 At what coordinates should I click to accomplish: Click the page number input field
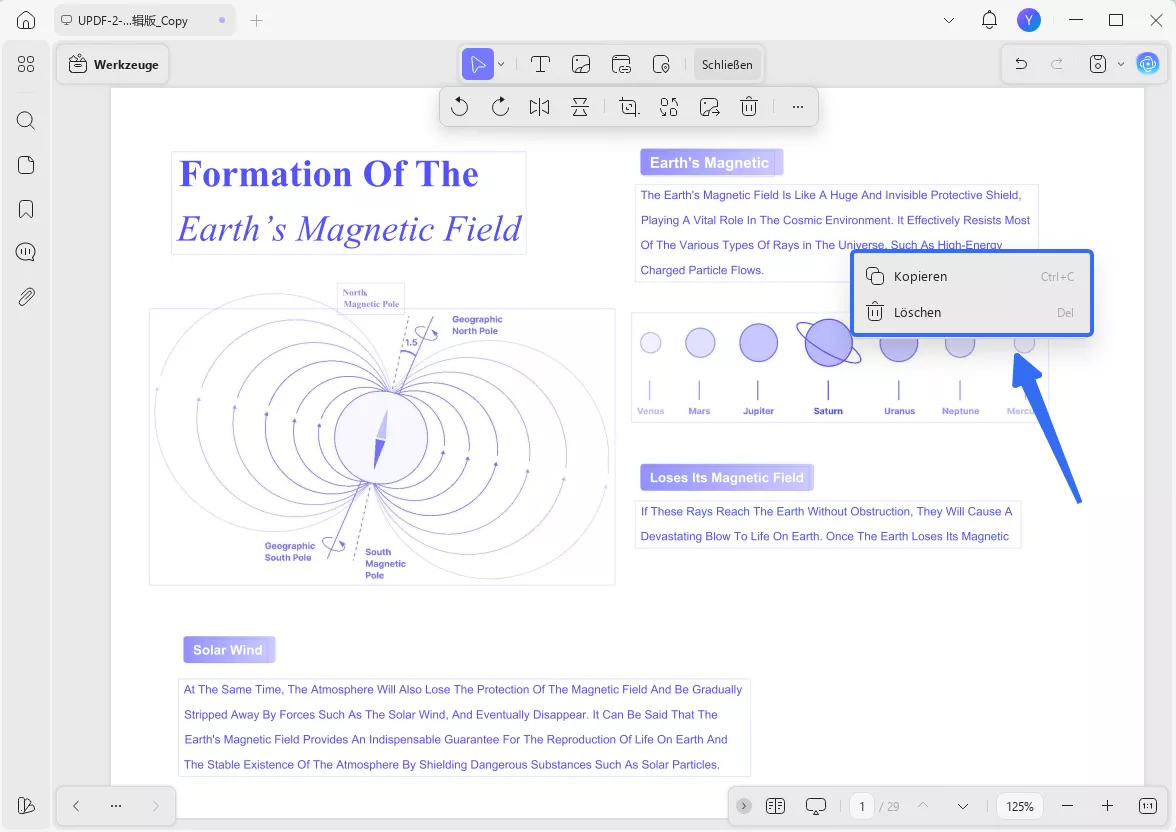click(862, 806)
